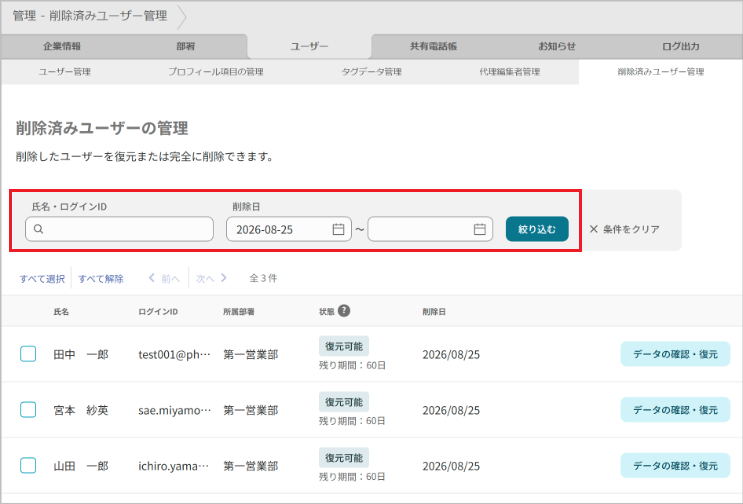Click 条件をクリア to reset filters
743x504 pixels.
coord(631,229)
